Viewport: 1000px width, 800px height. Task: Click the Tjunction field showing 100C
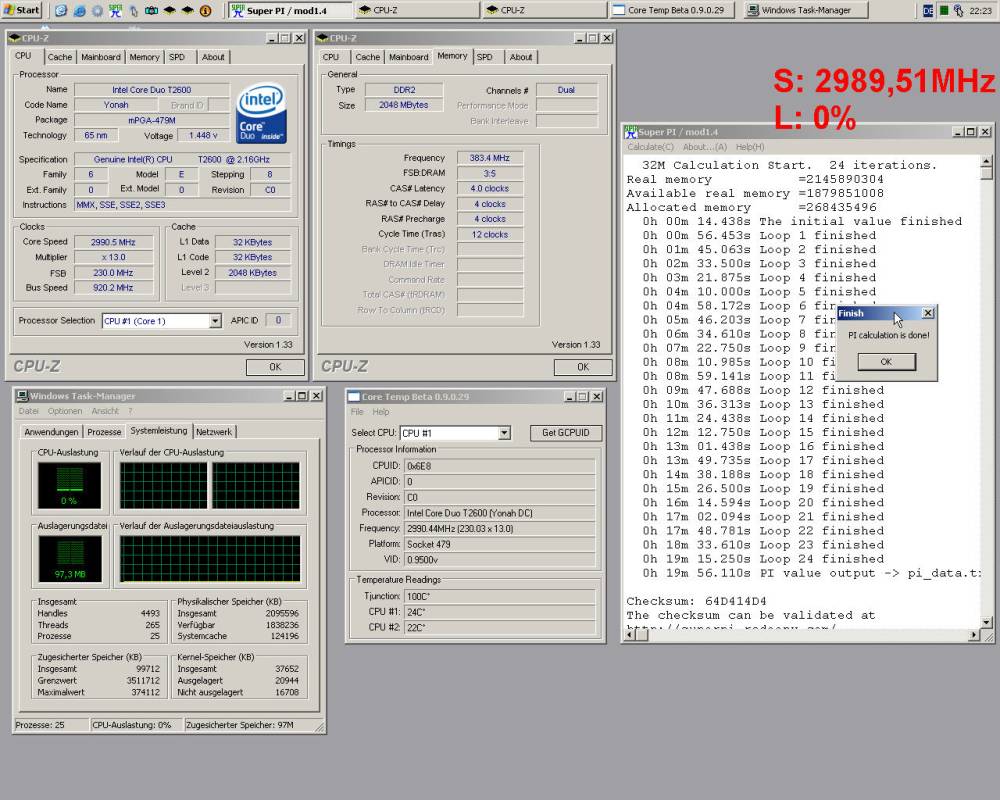tap(501, 596)
